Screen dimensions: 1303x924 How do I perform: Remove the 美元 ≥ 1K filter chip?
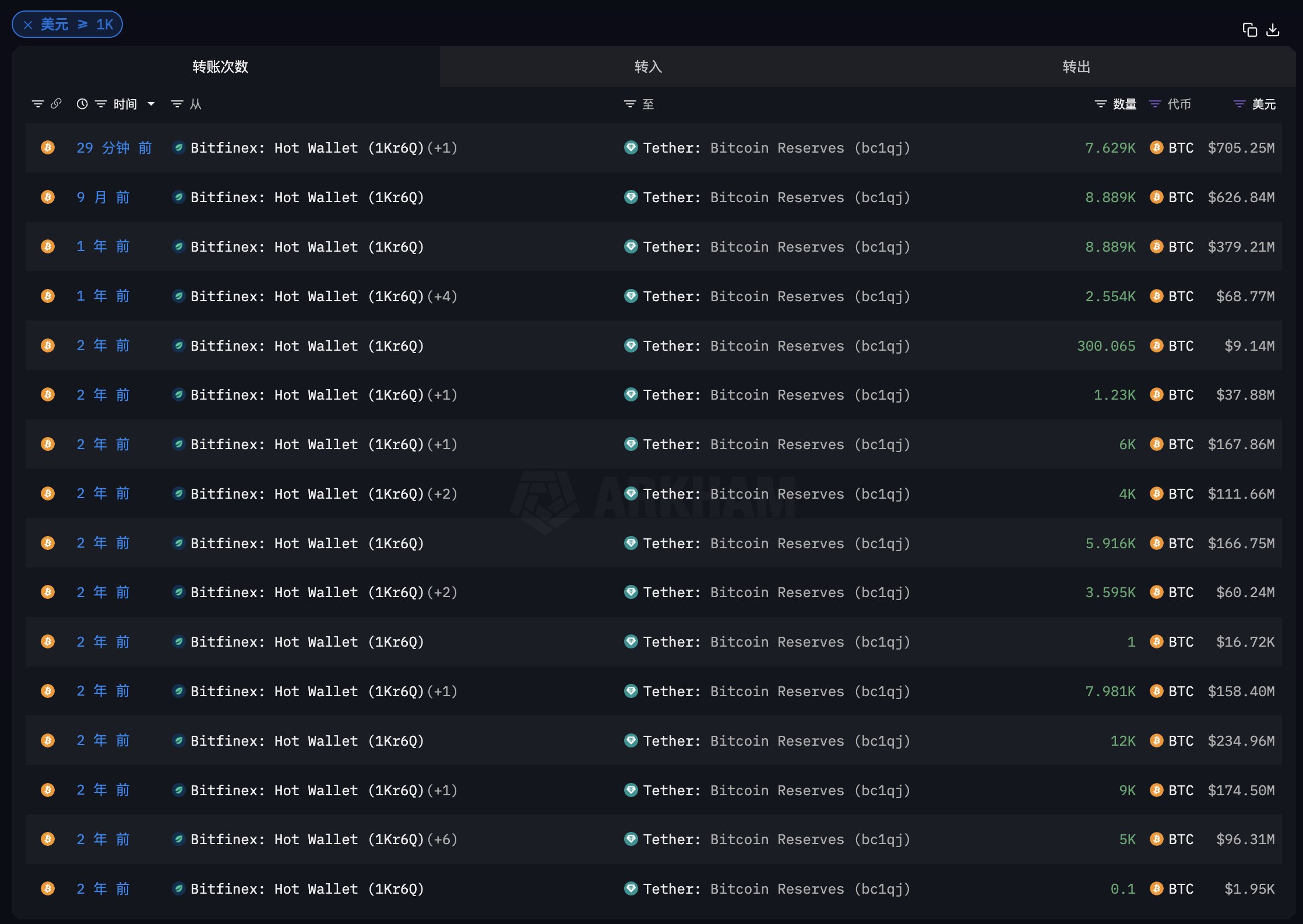pyautogui.click(x=28, y=24)
